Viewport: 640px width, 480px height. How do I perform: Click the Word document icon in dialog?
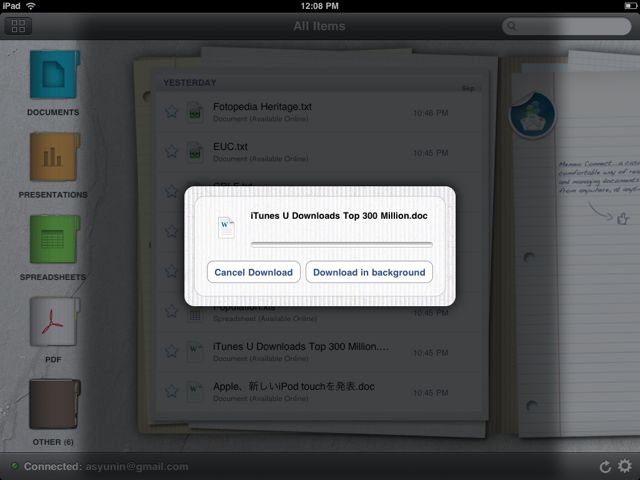[x=226, y=227]
